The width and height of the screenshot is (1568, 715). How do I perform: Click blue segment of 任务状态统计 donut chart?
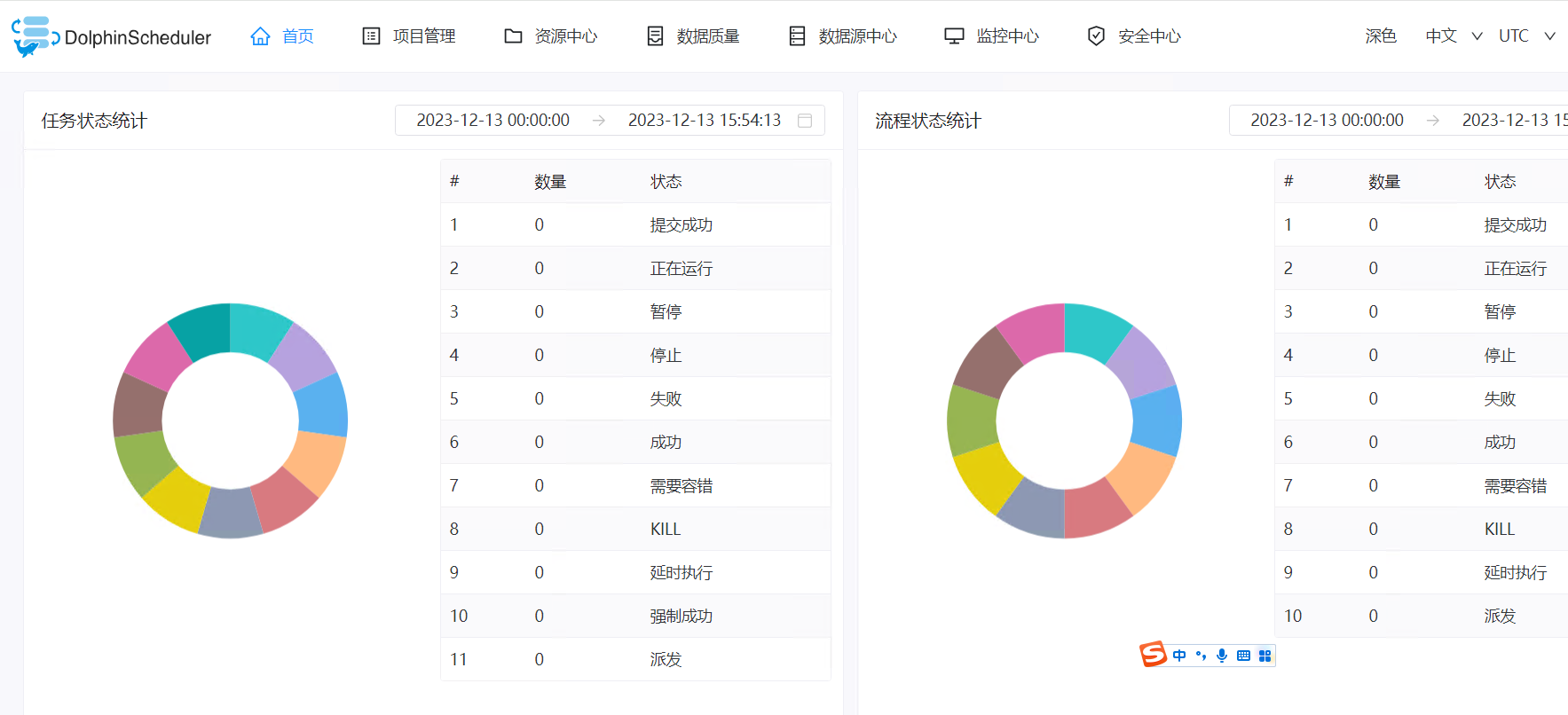[x=323, y=405]
